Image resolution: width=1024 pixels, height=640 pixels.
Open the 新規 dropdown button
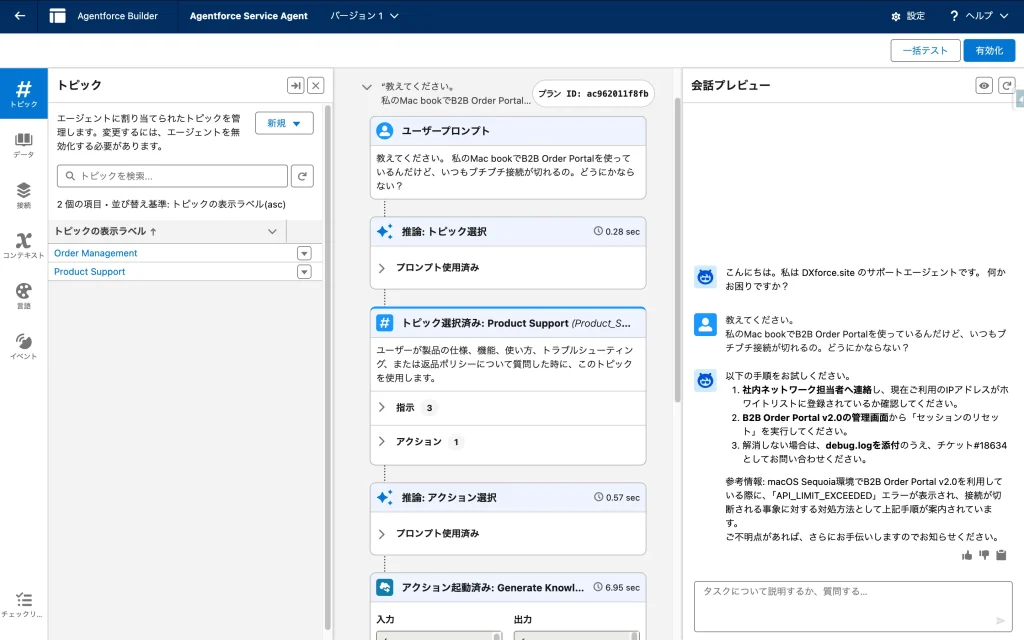(284, 123)
